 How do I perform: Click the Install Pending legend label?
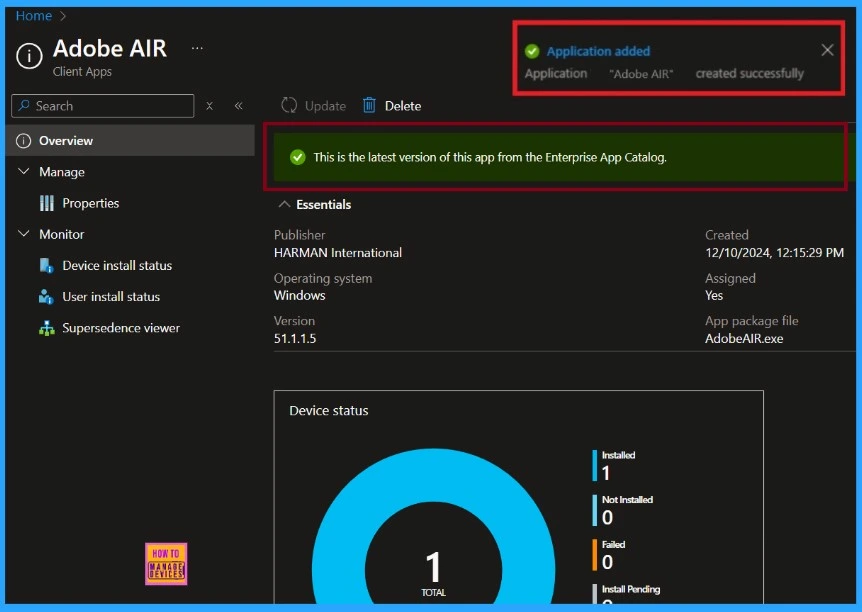click(631, 589)
